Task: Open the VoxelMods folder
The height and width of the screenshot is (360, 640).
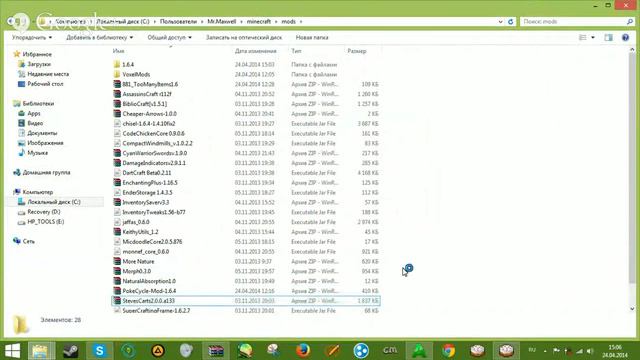Action: click(136, 74)
